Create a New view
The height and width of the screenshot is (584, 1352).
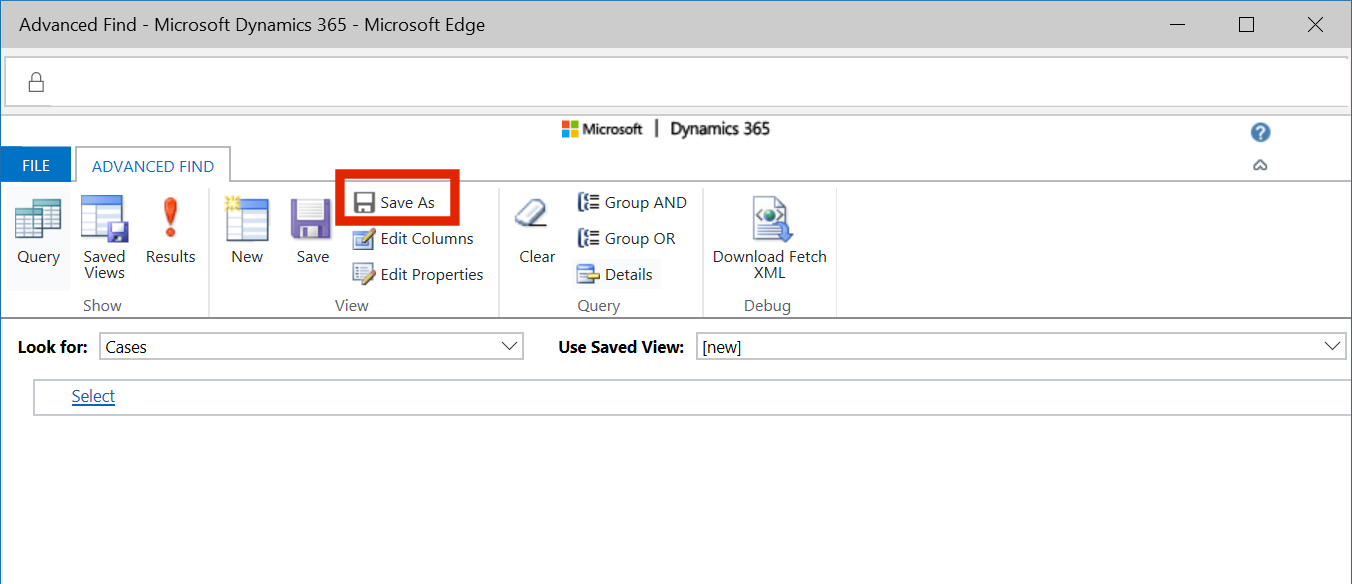click(x=247, y=233)
